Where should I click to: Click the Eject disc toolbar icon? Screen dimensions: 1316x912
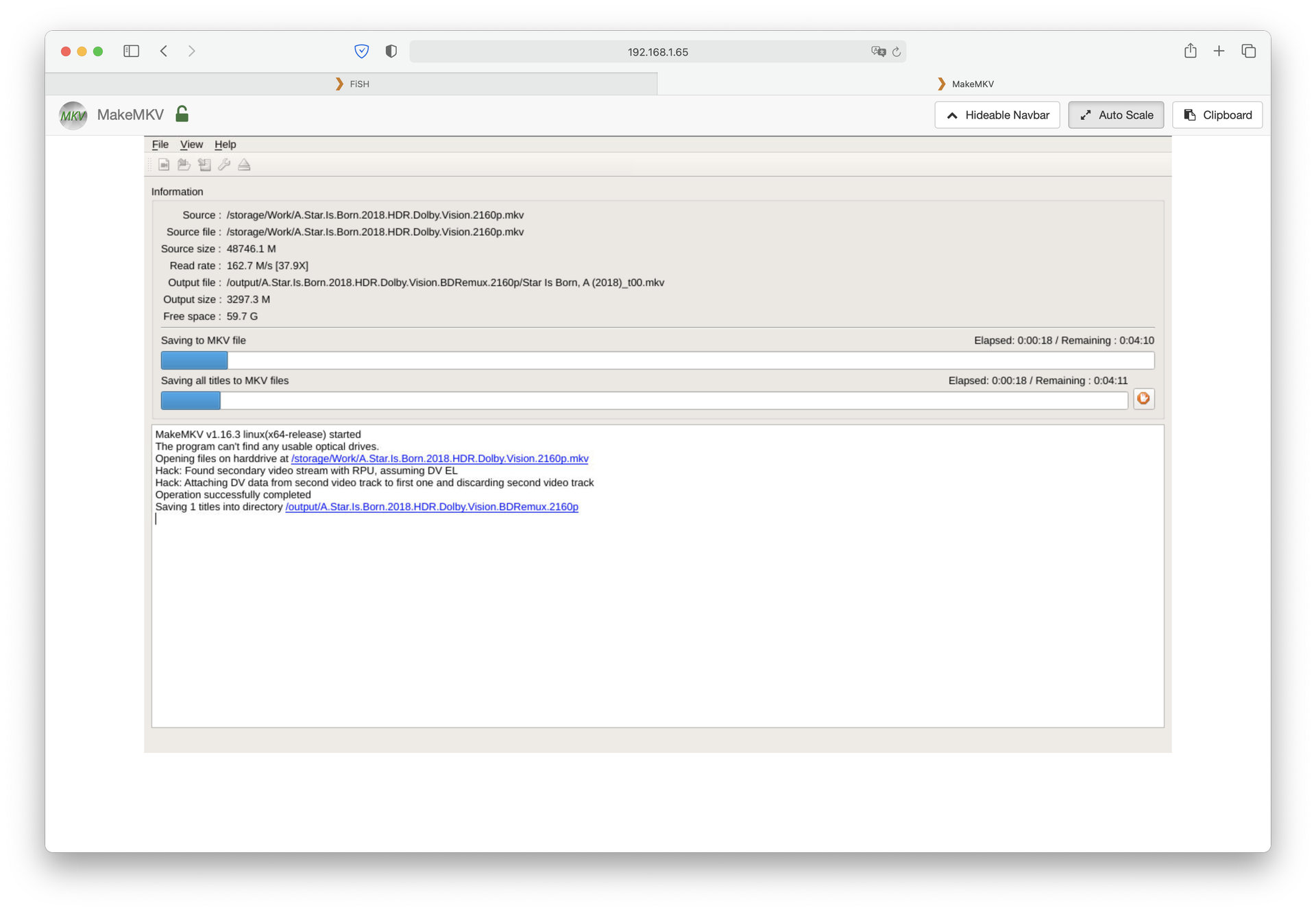click(x=244, y=165)
